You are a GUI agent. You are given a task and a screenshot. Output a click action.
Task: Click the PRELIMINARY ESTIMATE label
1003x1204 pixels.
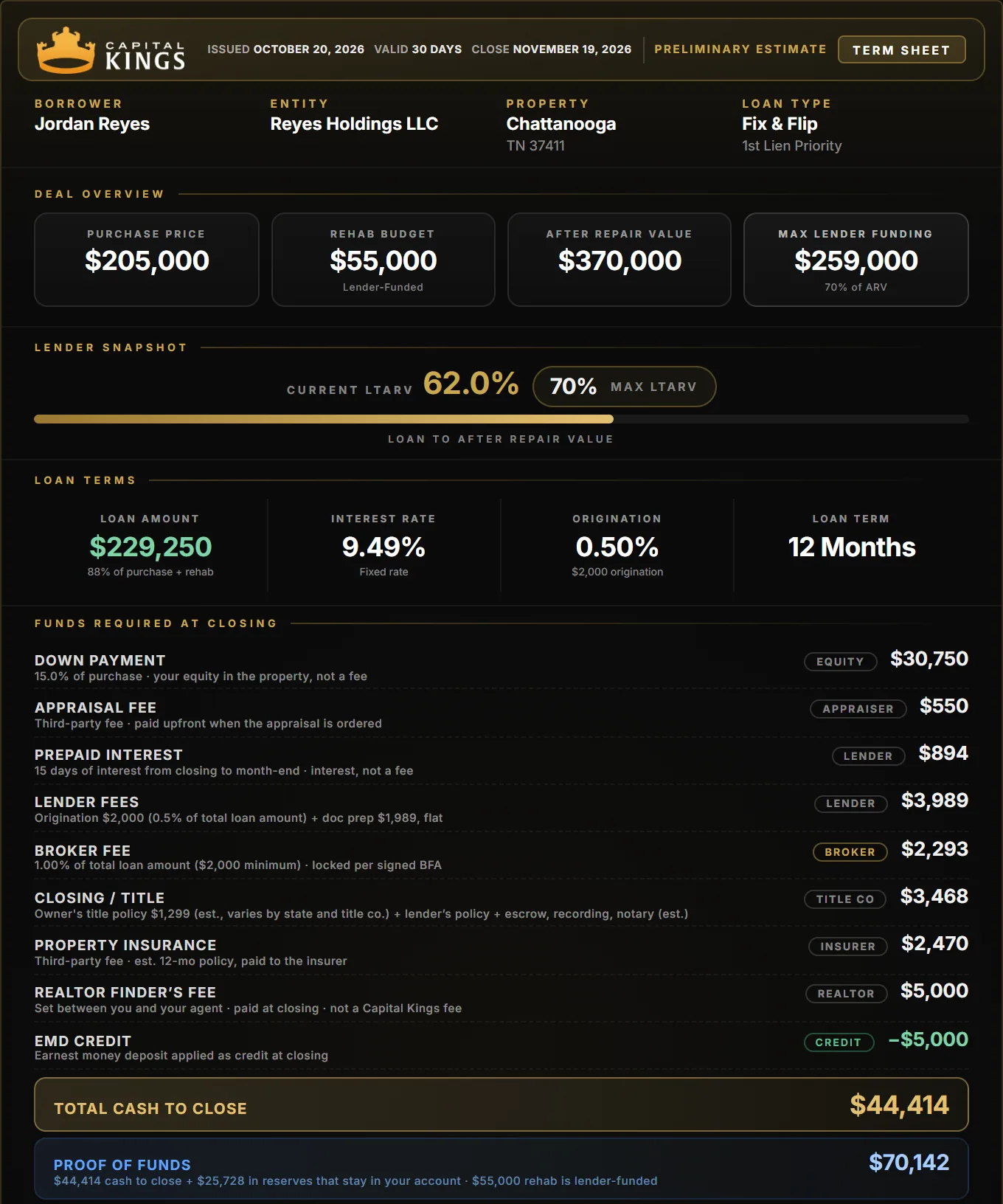point(740,49)
